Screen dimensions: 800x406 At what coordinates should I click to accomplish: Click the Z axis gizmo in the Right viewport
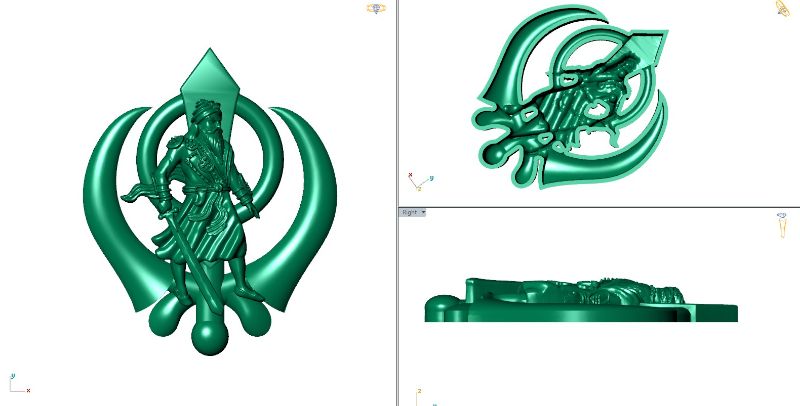click(x=420, y=393)
